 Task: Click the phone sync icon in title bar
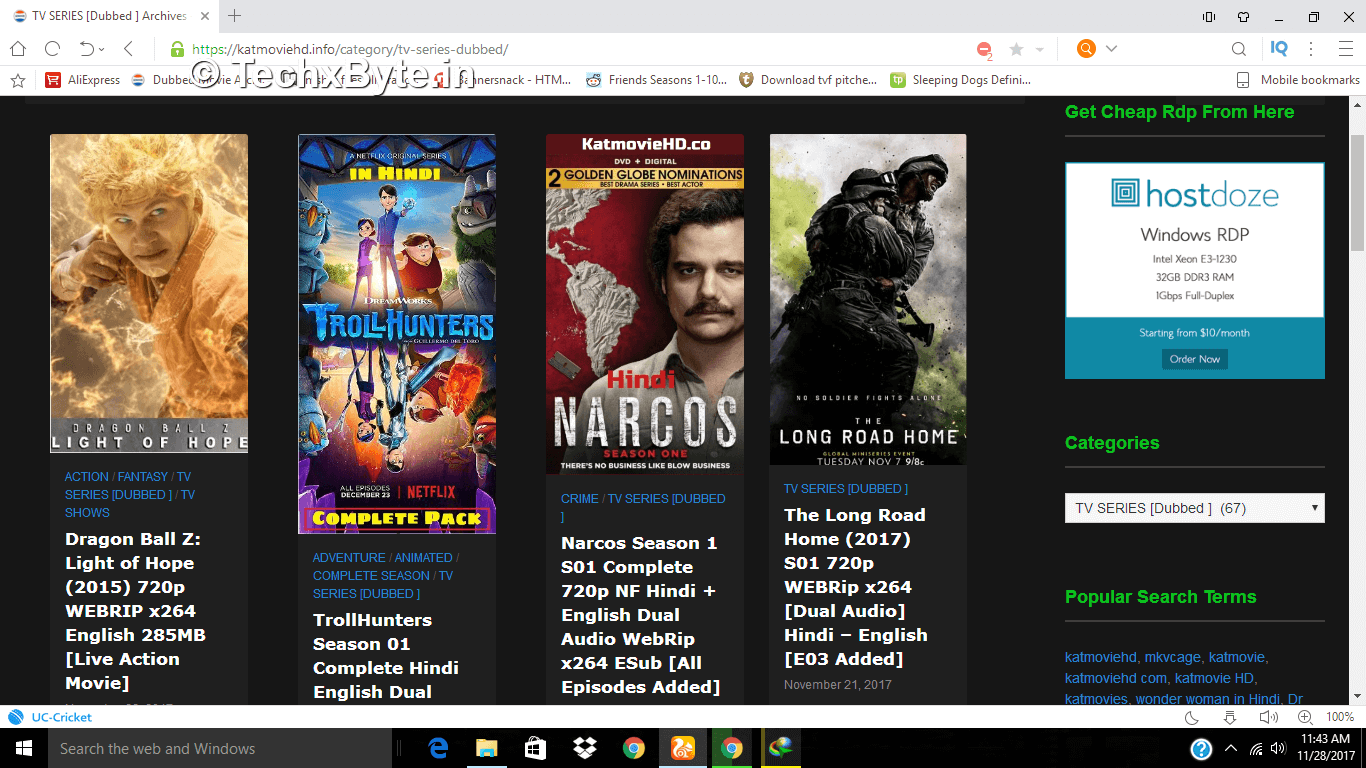(1209, 16)
